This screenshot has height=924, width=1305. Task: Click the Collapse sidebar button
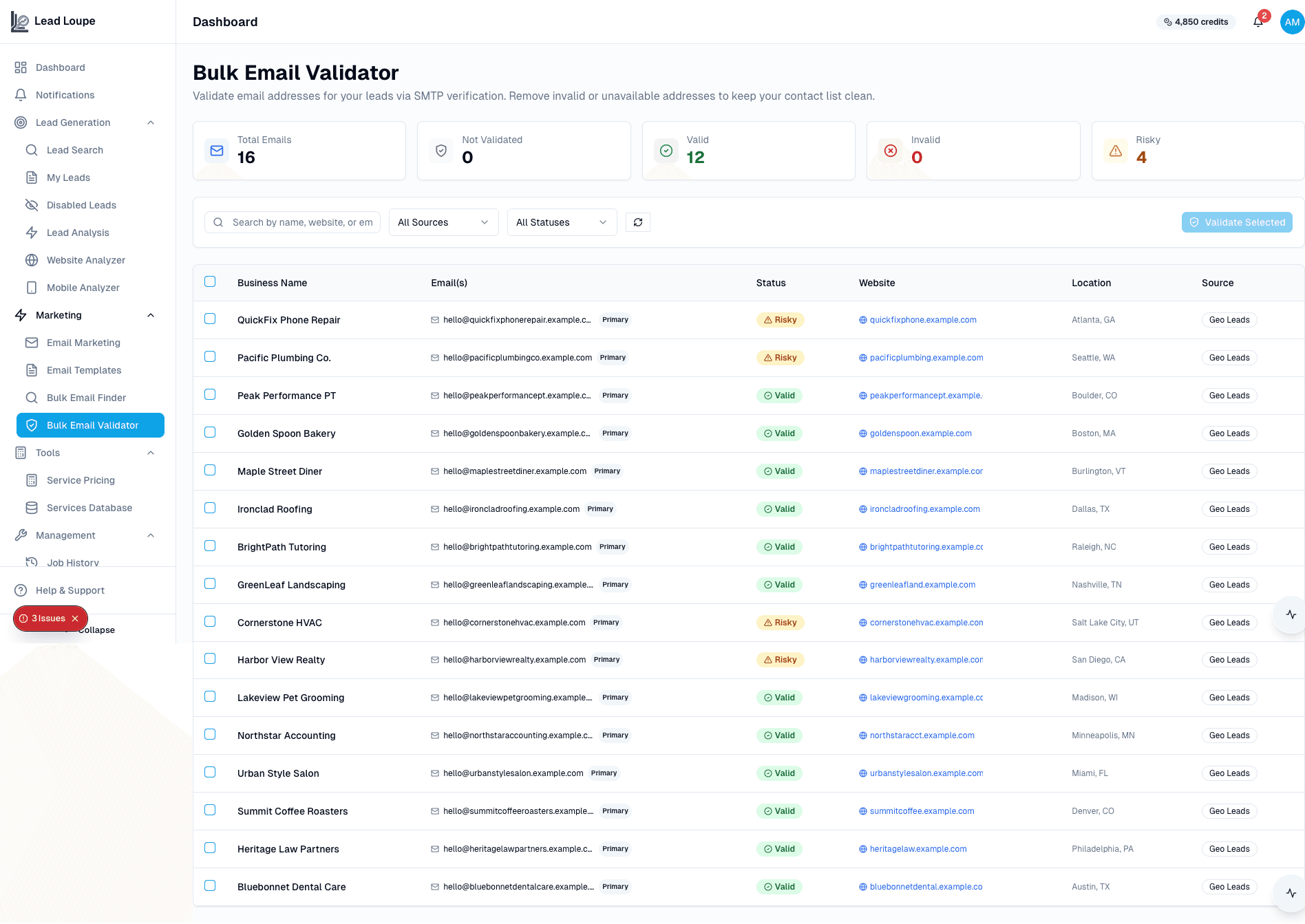(96, 630)
